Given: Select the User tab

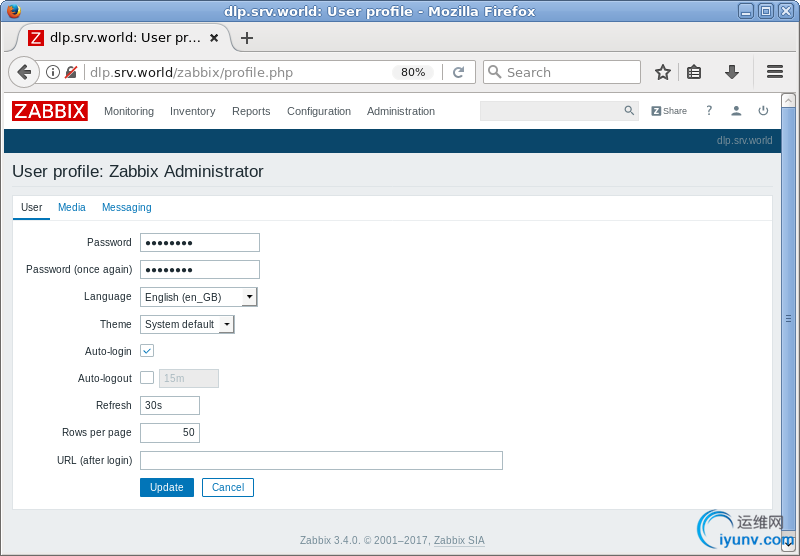Looking at the screenshot, I should point(31,207).
